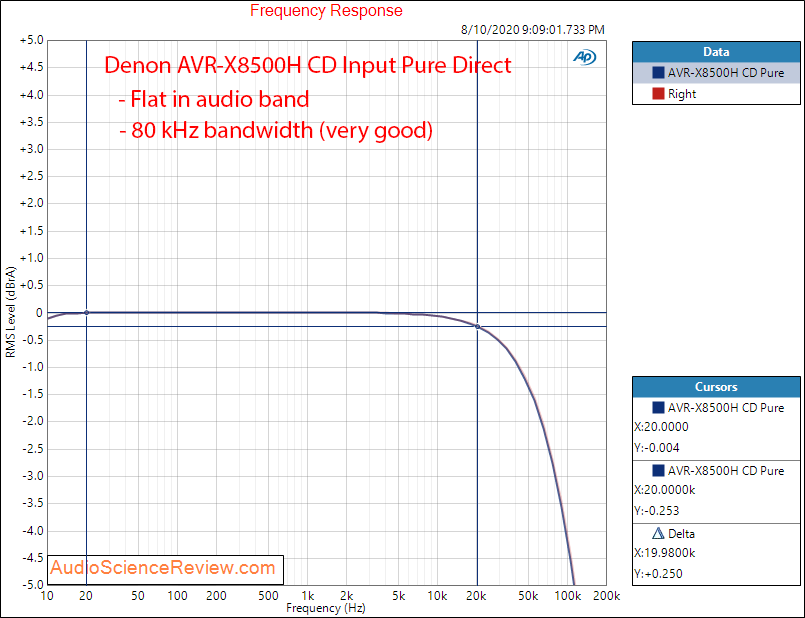The image size is (805, 618).
Task: Click the 200k tick label on the frequency axis
Action: coord(606,596)
